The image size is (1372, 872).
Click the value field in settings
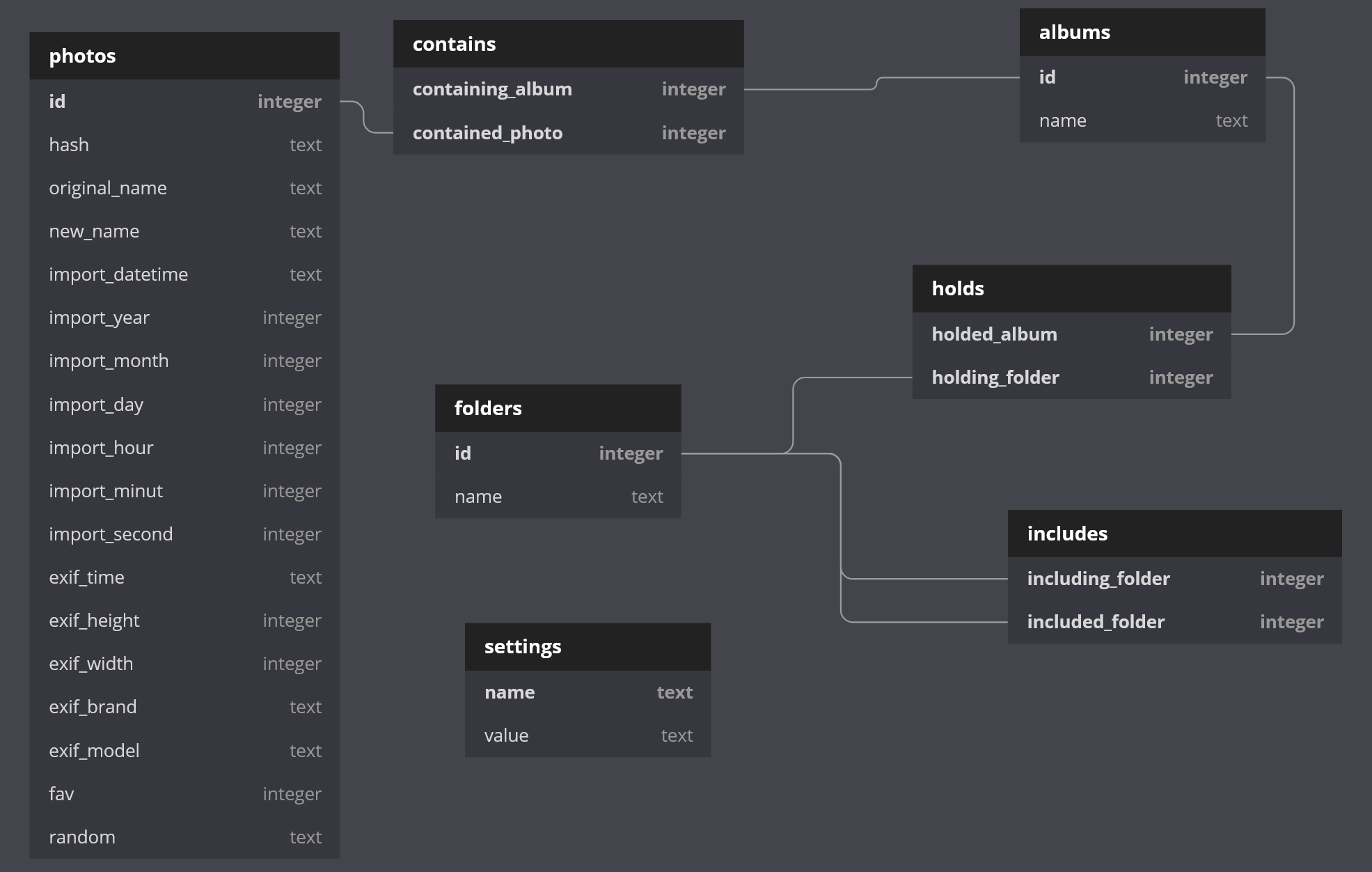tap(587, 735)
